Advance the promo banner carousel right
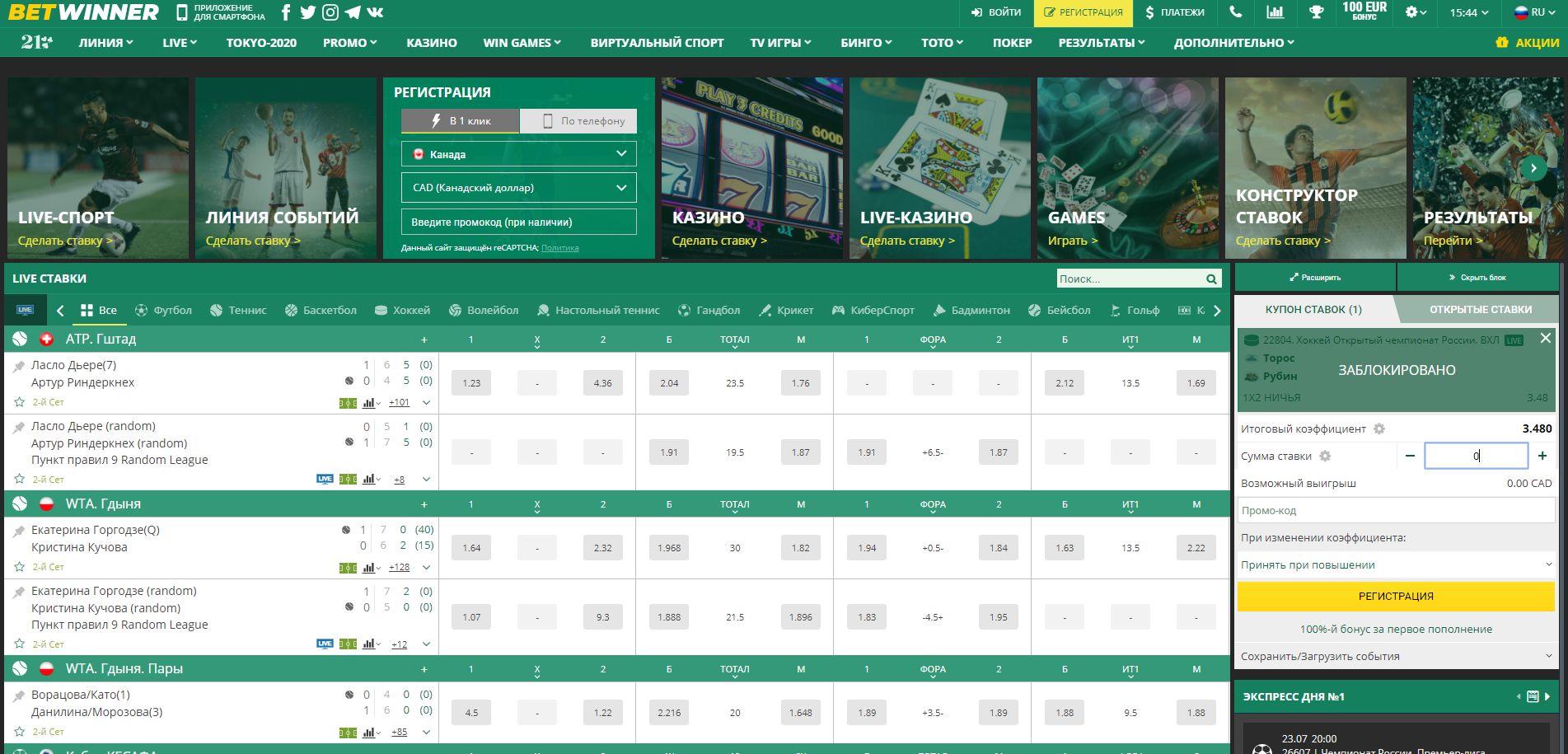Screen dimensions: 1568x754 point(1533,167)
